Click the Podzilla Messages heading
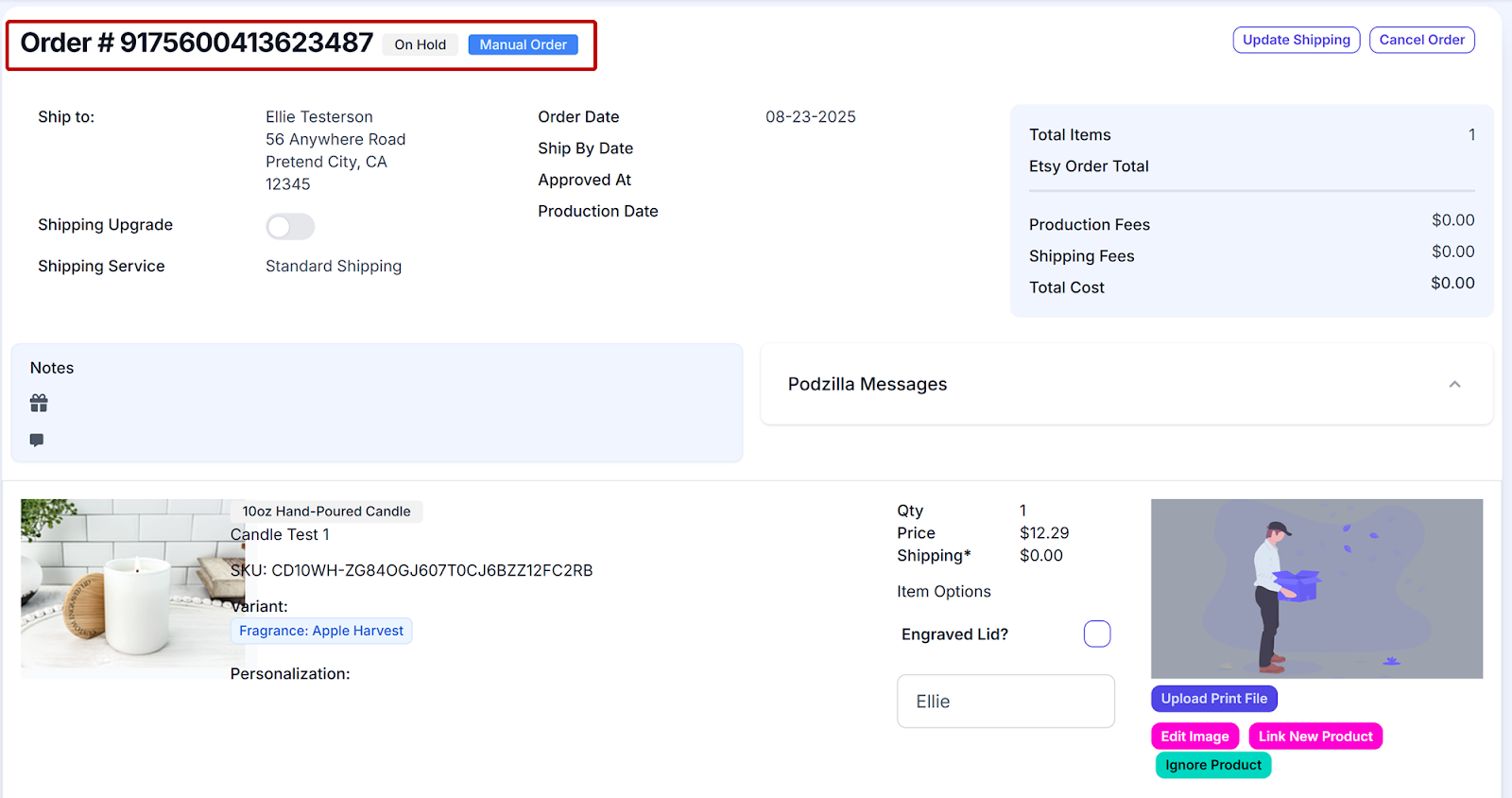Viewport: 1512px width, 798px height. pos(867,384)
